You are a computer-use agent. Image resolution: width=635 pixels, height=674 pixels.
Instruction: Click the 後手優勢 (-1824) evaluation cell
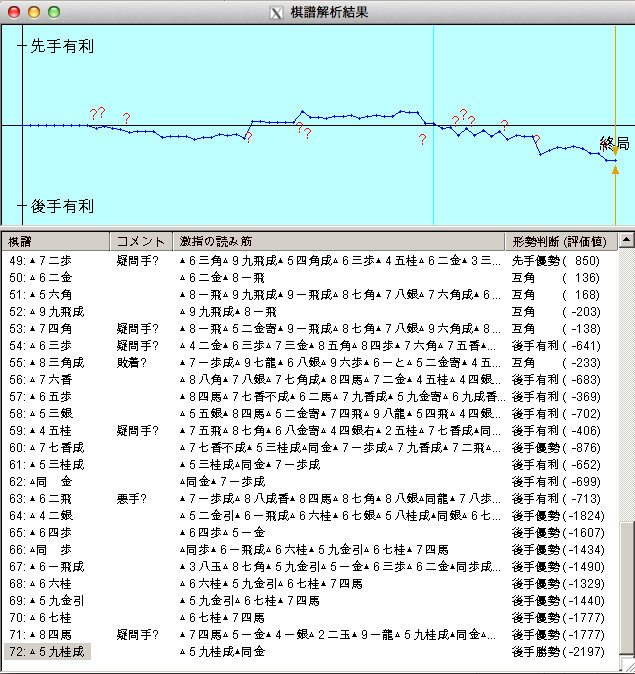[558, 515]
